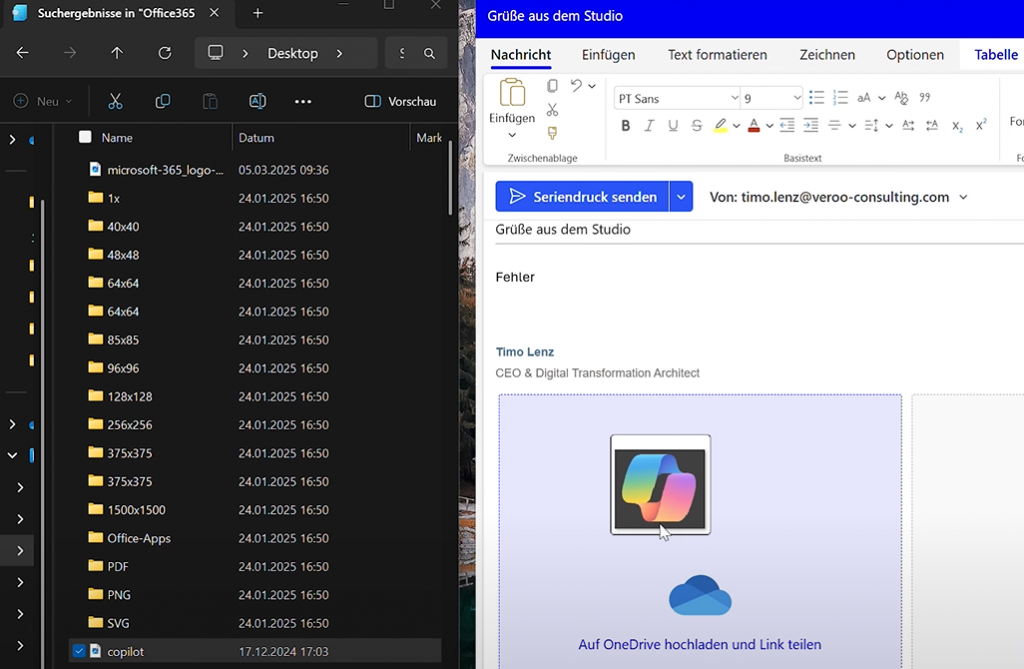Click the Seriendruck senden button
The height and width of the screenshot is (669, 1024).
(581, 196)
